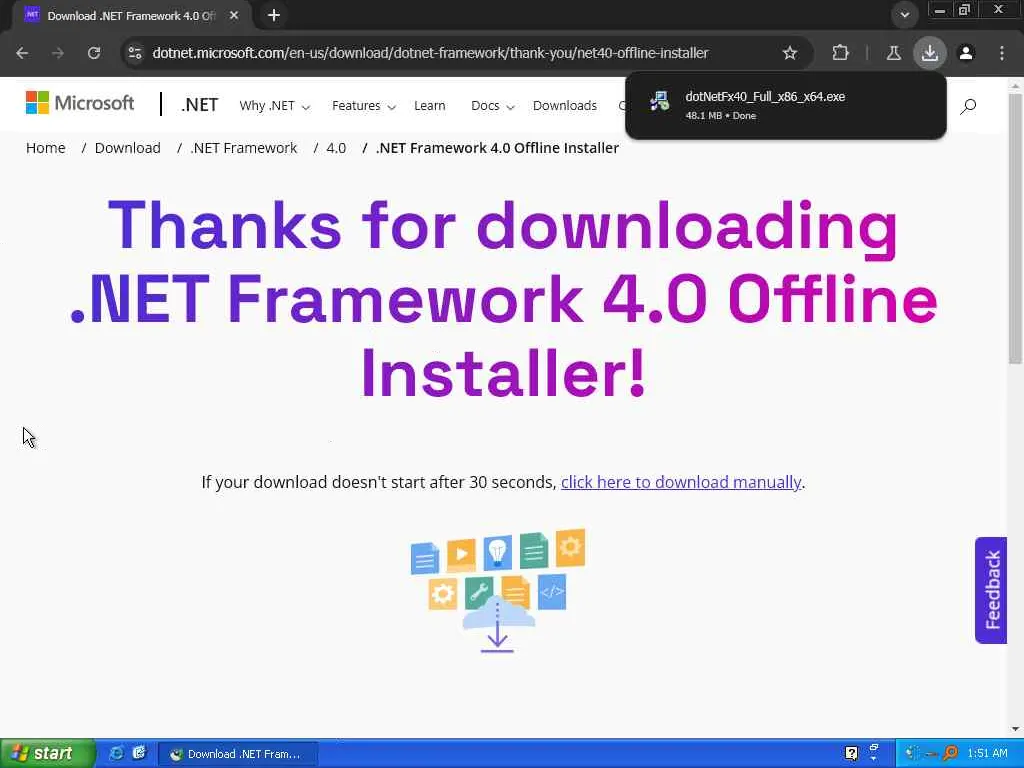This screenshot has width=1024, height=768.
Task: Go back to the previous page
Action: pos(22,53)
